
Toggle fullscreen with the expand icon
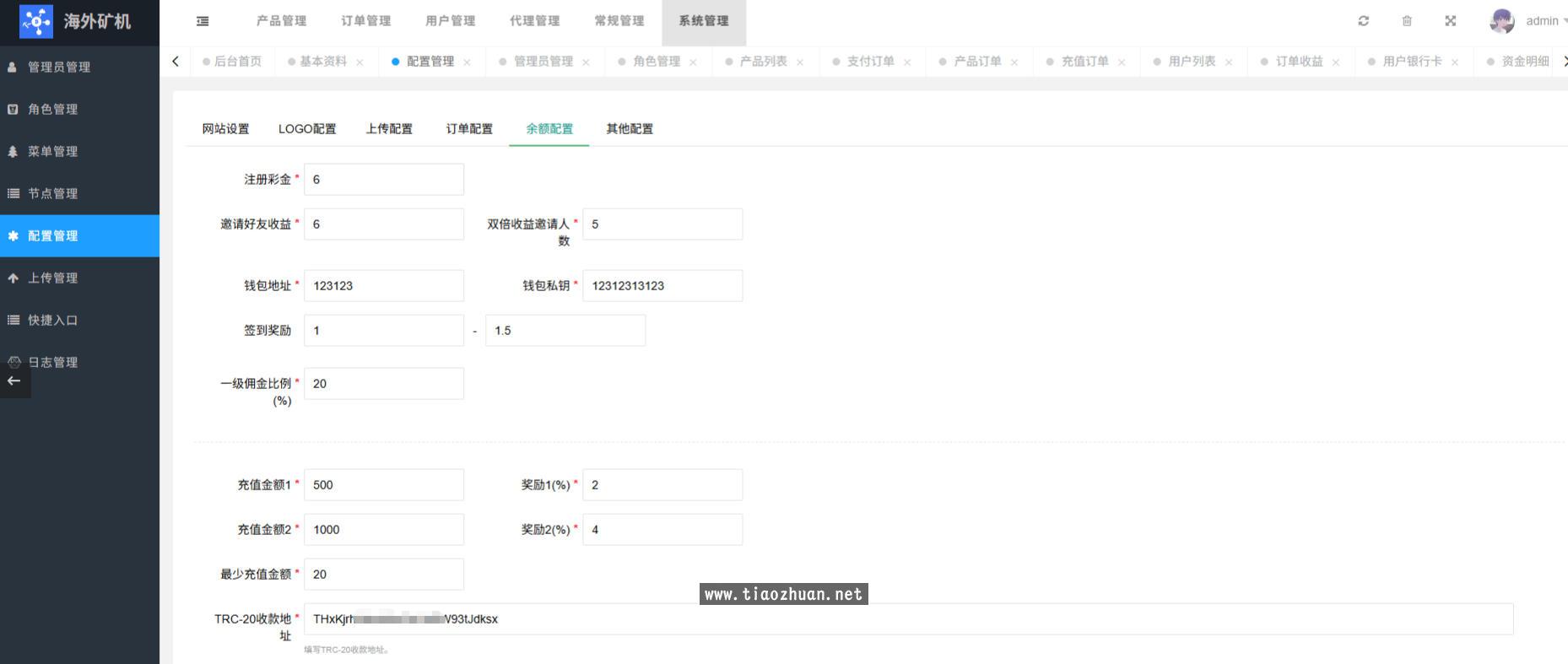[x=1450, y=21]
